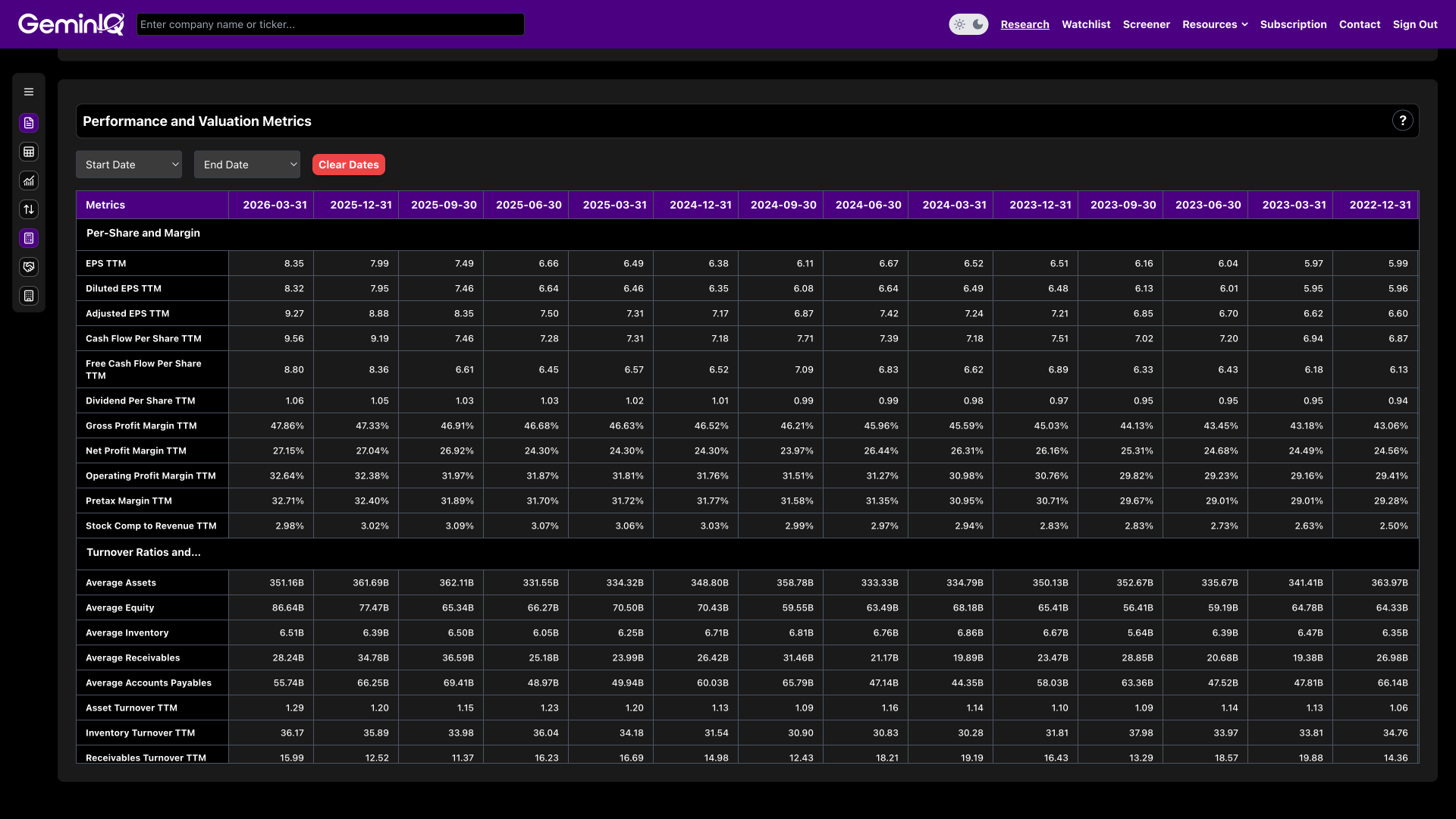This screenshot has height=819, width=1456.
Task: Click Average Assets value 351.16B
Action: click(x=287, y=583)
